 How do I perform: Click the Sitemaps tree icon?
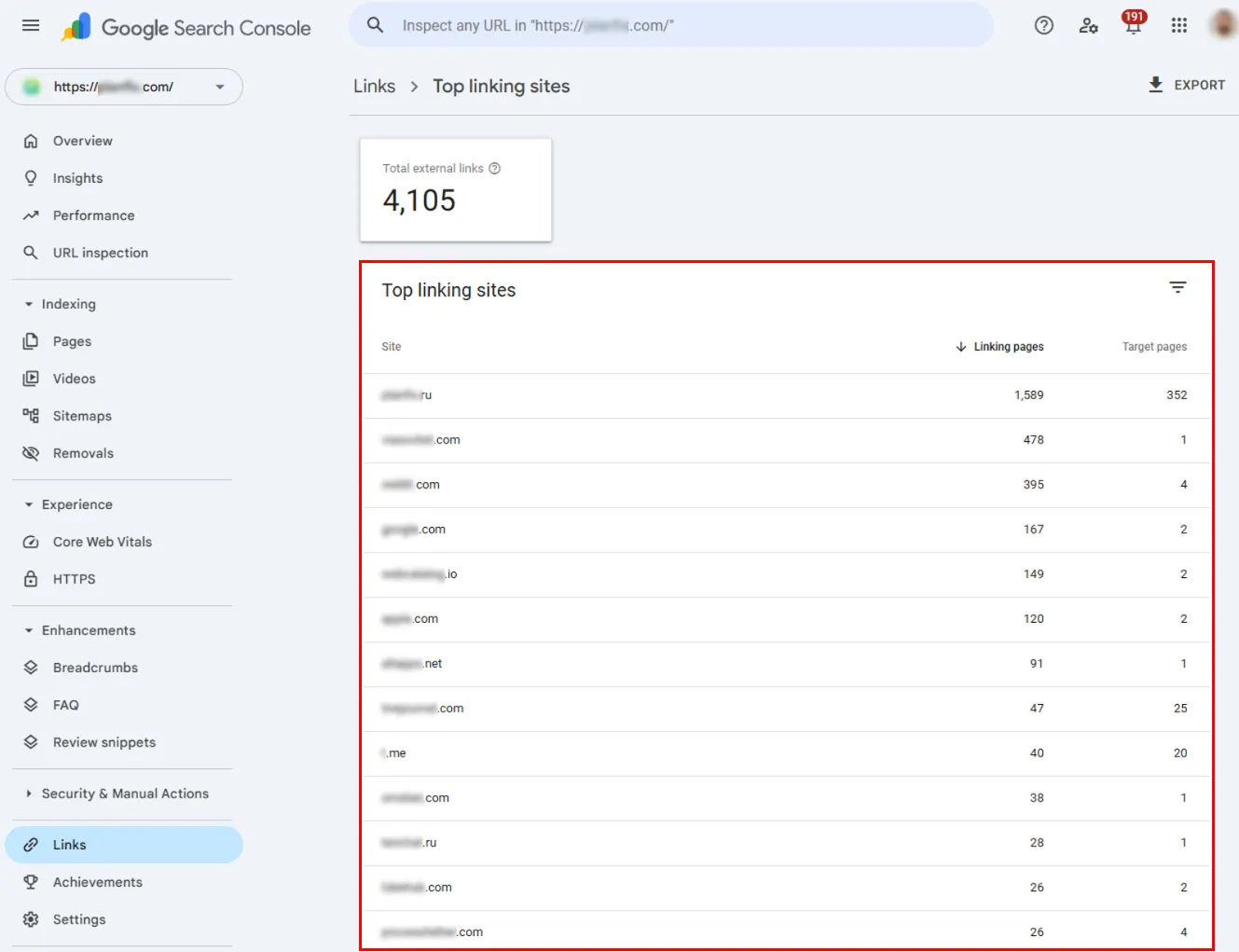click(x=31, y=416)
